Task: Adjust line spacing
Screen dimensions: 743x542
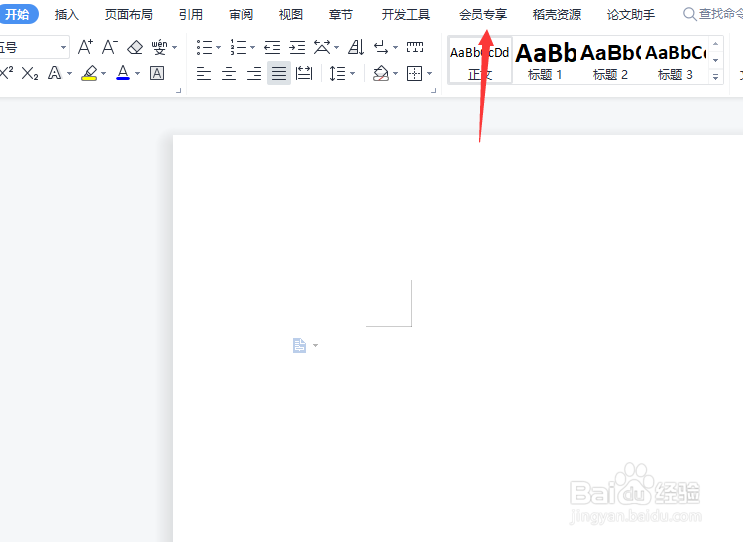Action: click(337, 73)
